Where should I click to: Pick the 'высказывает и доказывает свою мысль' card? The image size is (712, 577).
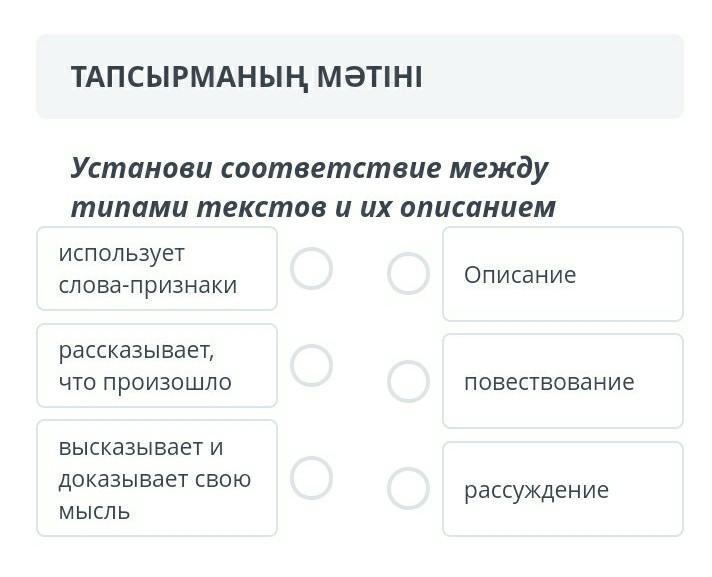pyautogui.click(x=157, y=479)
